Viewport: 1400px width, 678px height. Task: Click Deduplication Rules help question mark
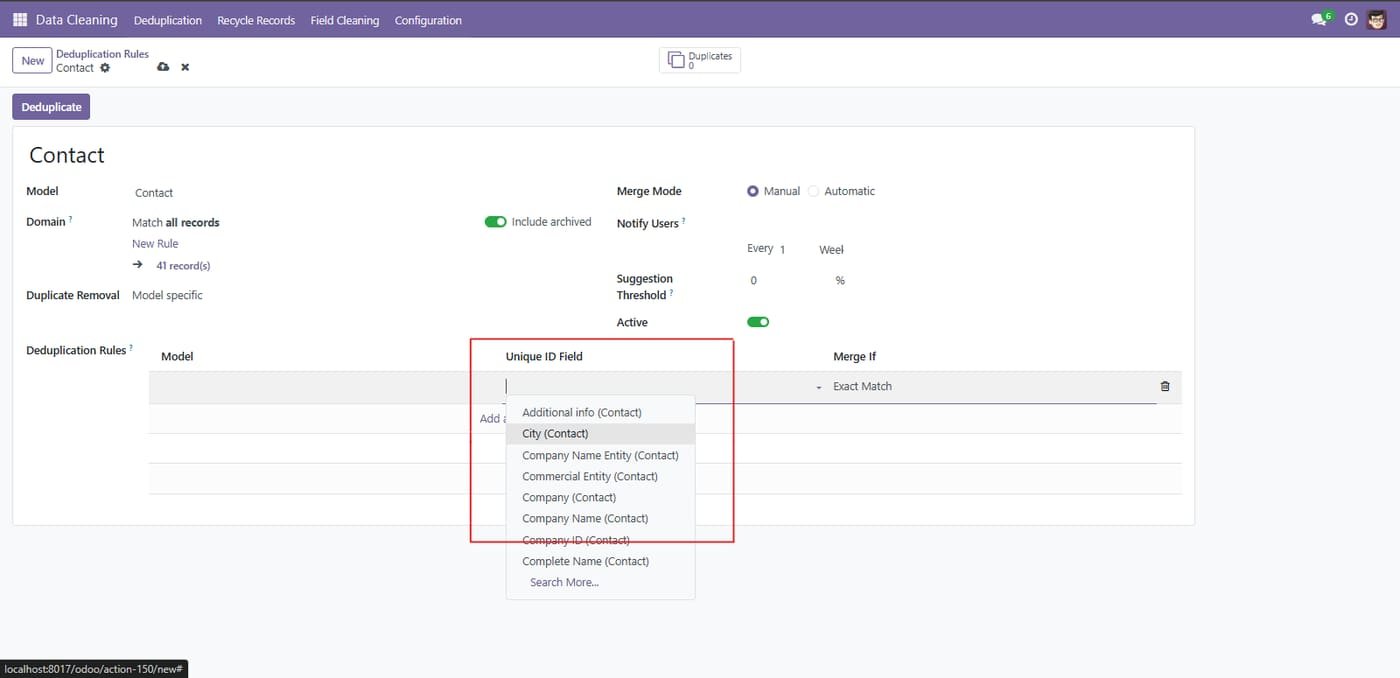pyautogui.click(x=131, y=348)
